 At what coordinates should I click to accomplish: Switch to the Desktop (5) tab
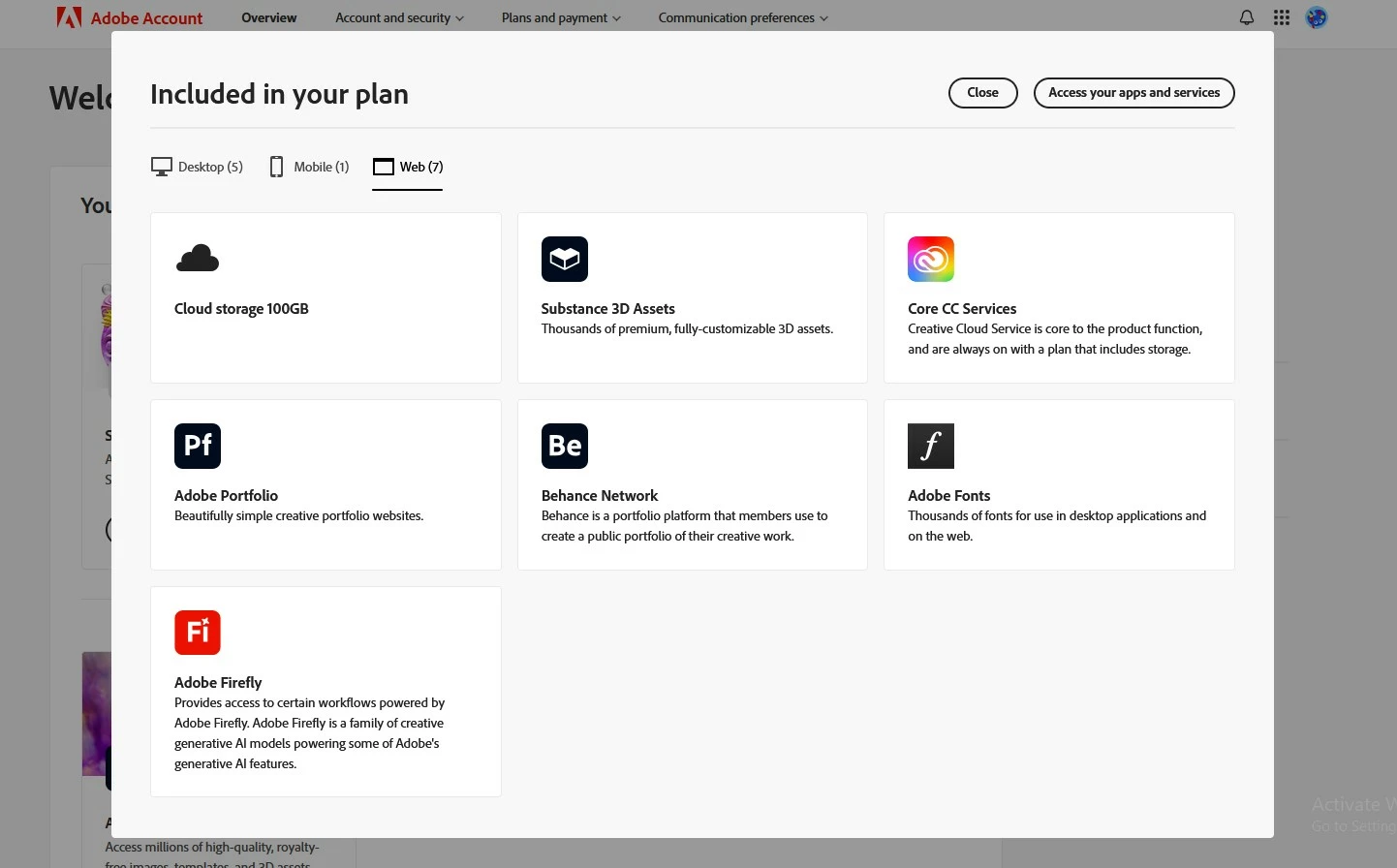197,167
